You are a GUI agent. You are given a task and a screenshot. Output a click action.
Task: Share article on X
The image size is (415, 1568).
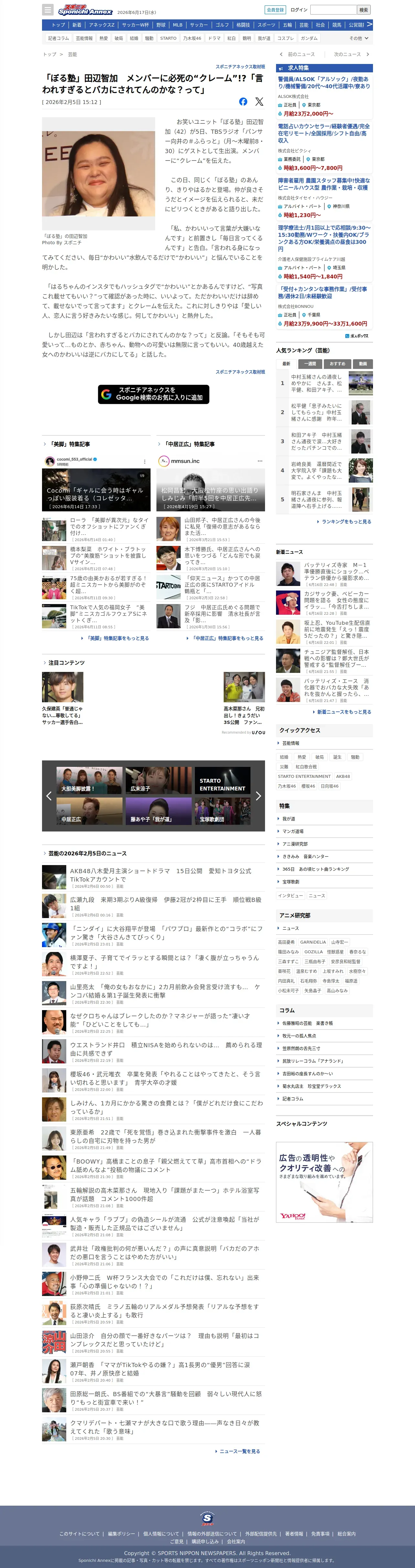[259, 102]
